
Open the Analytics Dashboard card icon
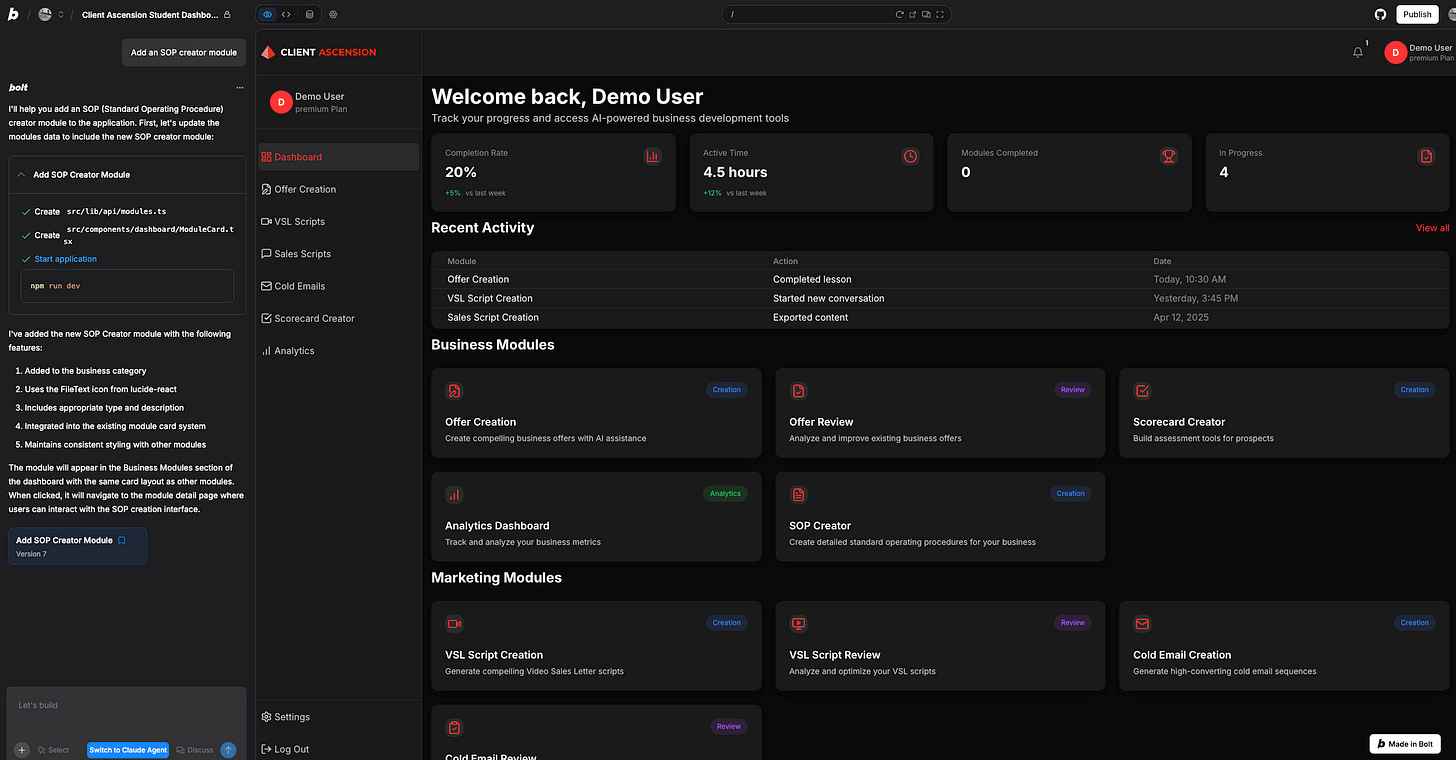coord(454,494)
